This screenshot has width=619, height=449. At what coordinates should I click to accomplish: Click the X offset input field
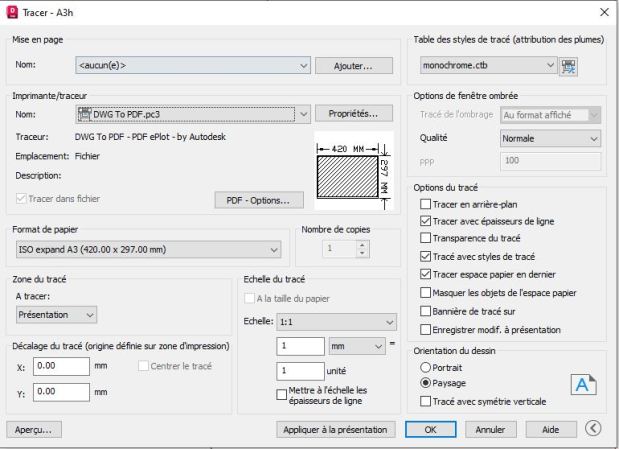point(59,366)
